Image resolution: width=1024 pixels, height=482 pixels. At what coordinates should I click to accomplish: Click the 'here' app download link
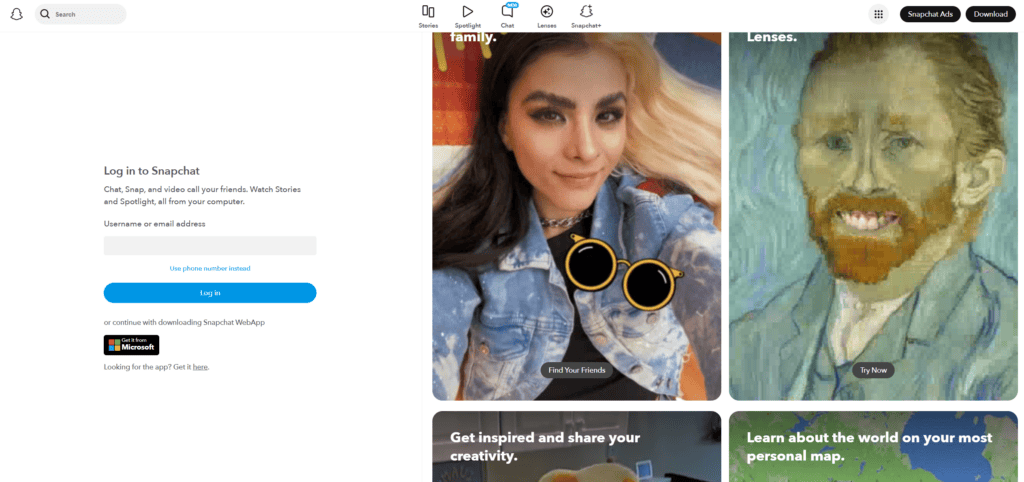pos(200,367)
